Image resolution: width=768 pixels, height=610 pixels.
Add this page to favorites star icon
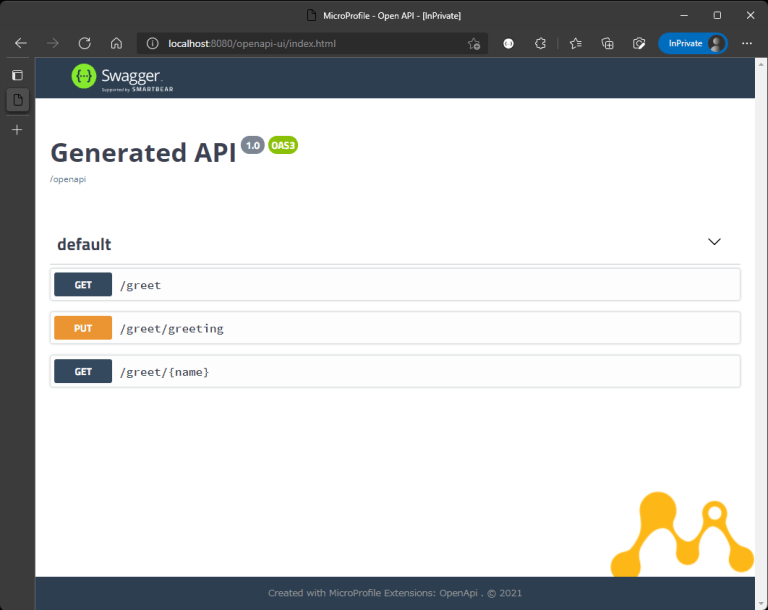[x=474, y=44]
